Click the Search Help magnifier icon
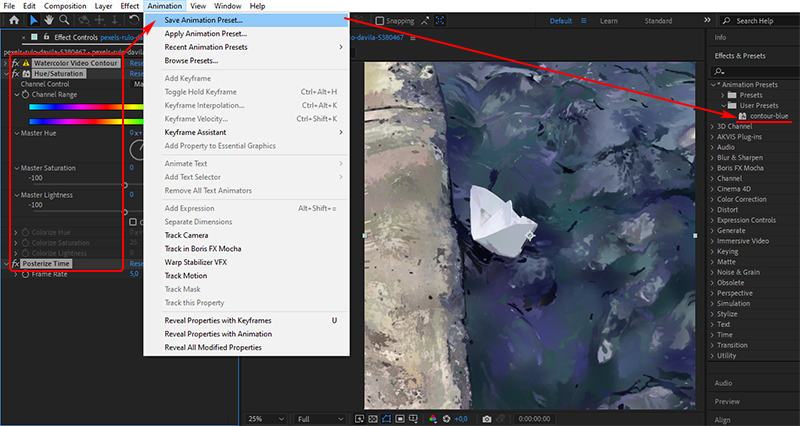This screenshot has height=426, width=800. tap(727, 21)
